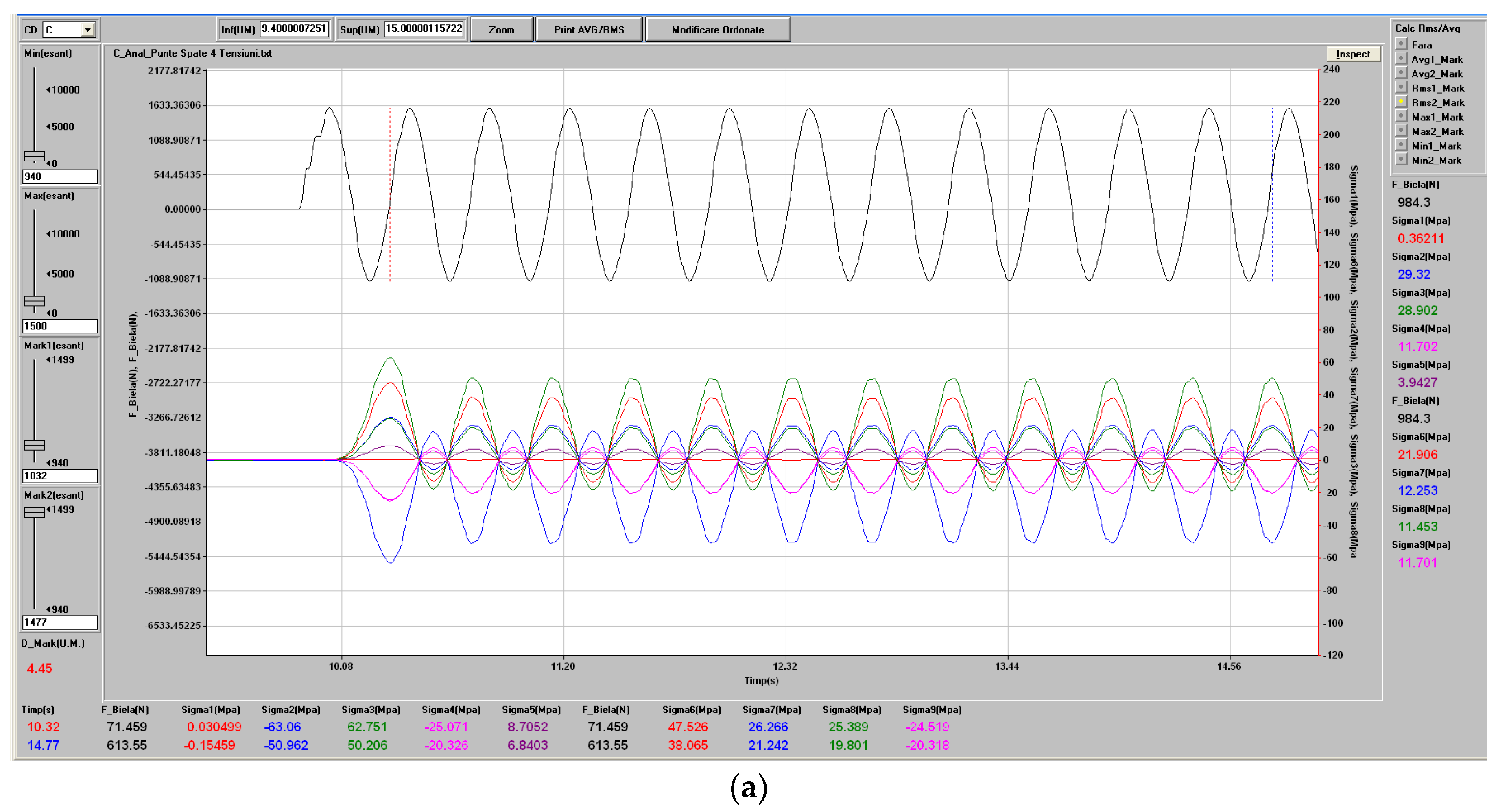Viewport: 1496px width, 812px height.
Task: Click the Calc Rms/Avg panel title
Action: tap(1428, 28)
